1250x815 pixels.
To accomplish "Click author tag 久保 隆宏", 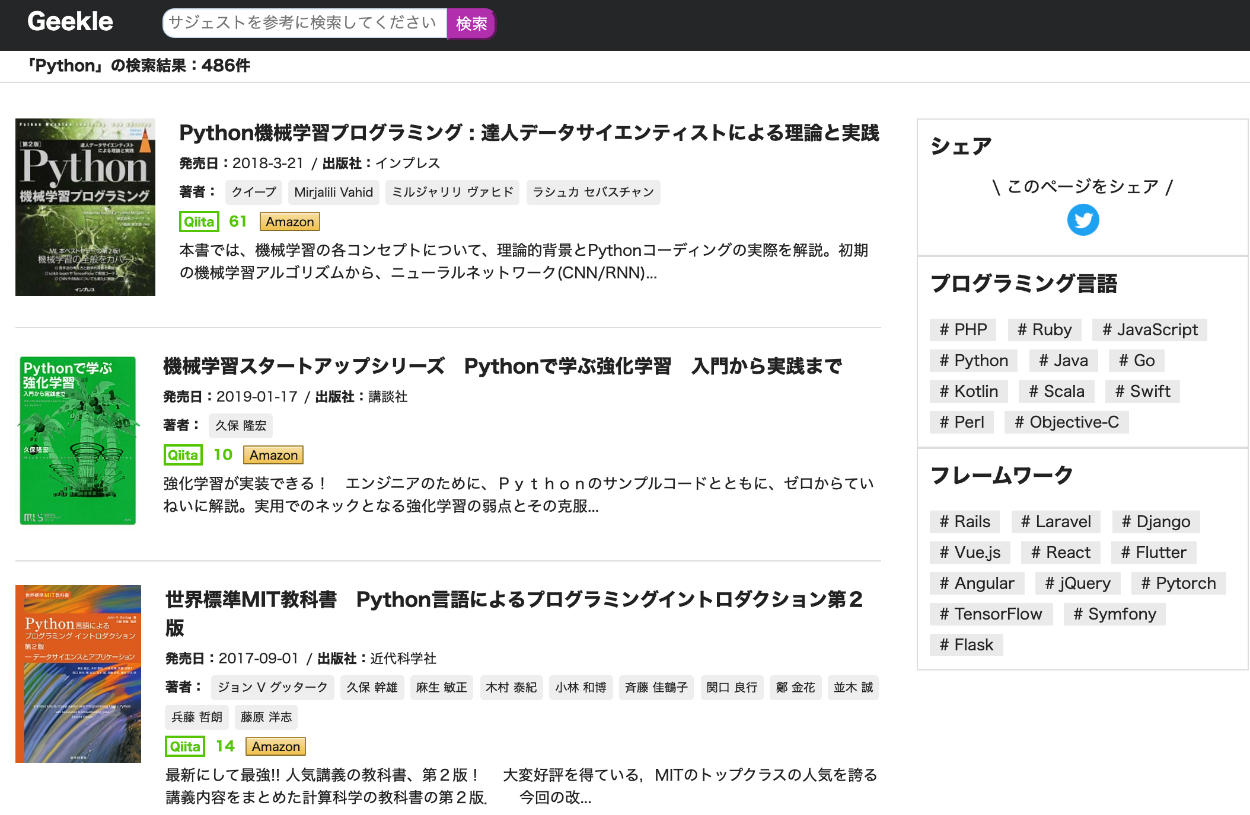I will coord(241,426).
